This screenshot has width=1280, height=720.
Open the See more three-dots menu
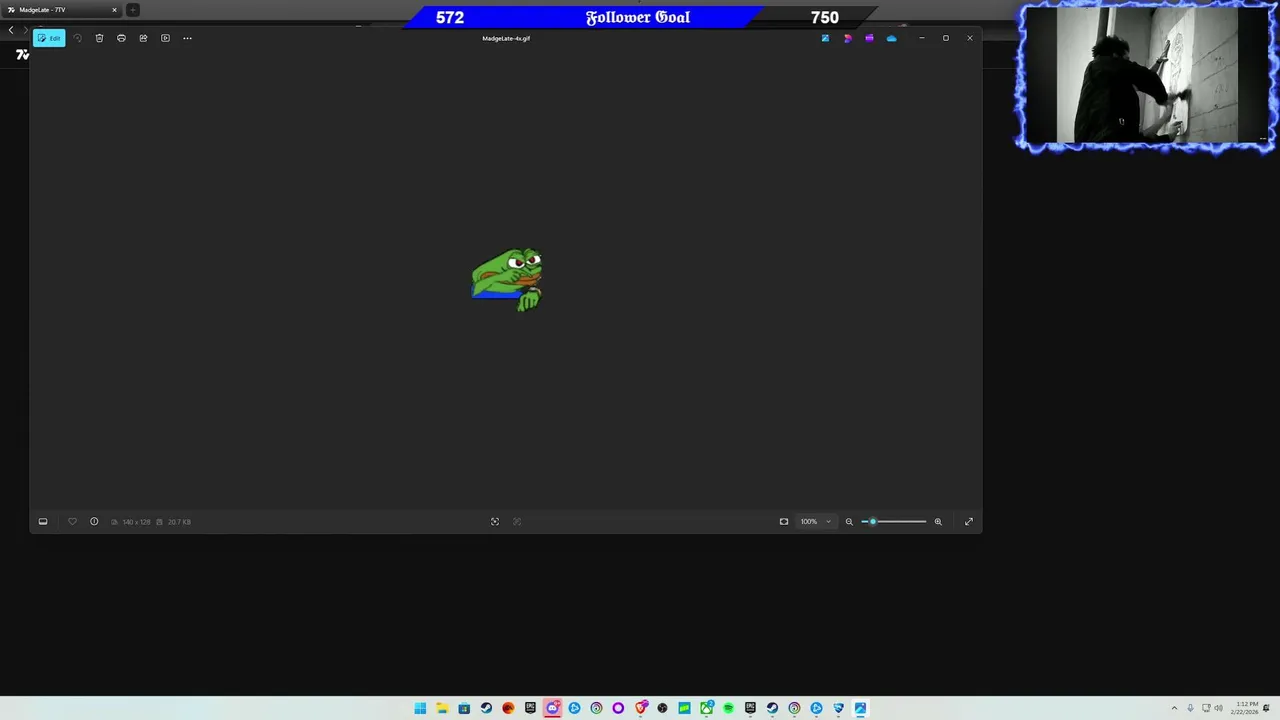(187, 38)
